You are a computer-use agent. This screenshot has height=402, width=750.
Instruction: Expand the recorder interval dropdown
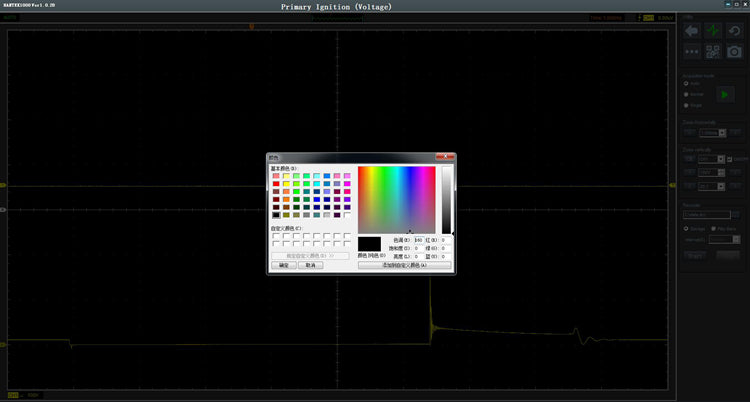[x=723, y=239]
